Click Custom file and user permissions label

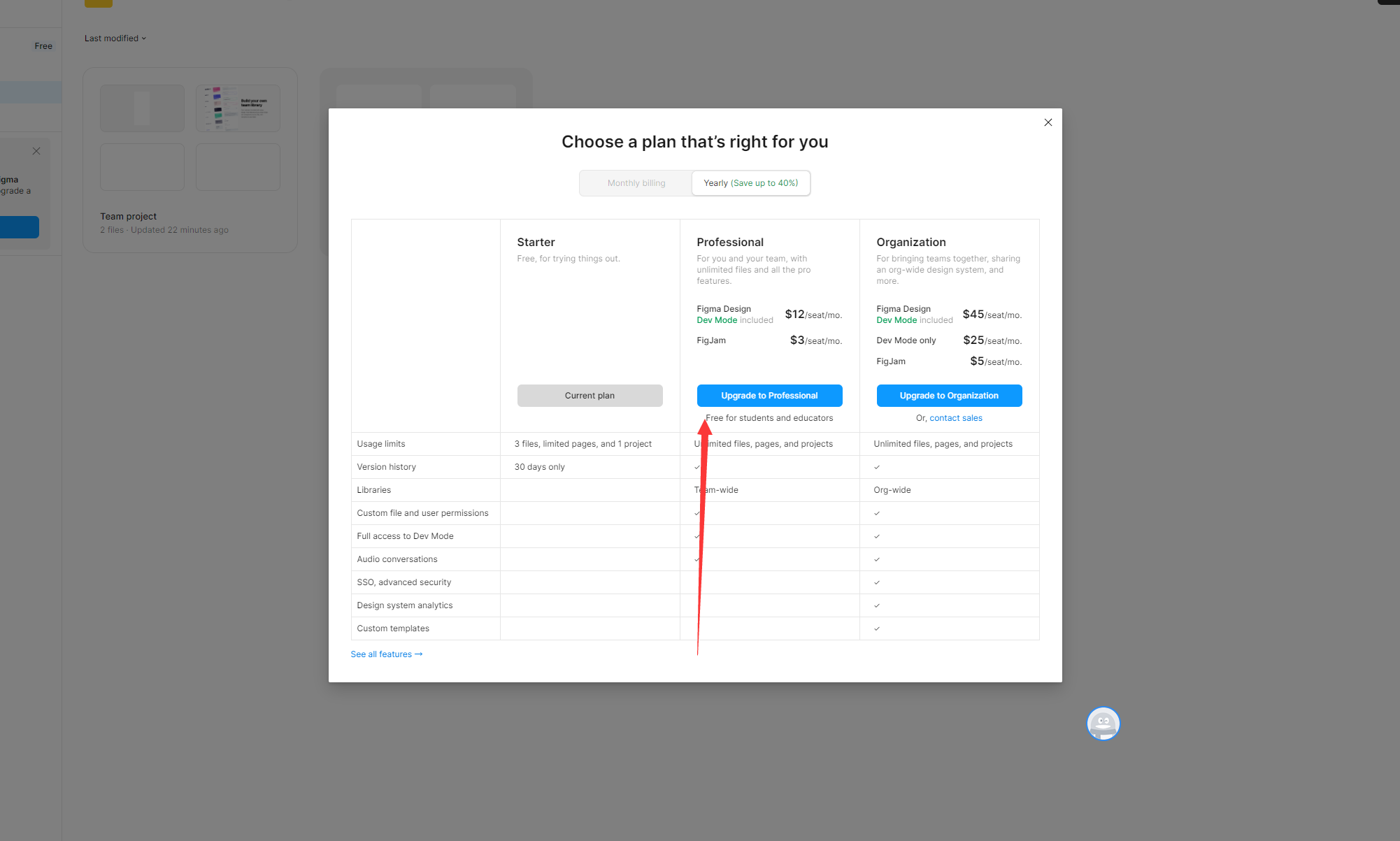point(422,513)
